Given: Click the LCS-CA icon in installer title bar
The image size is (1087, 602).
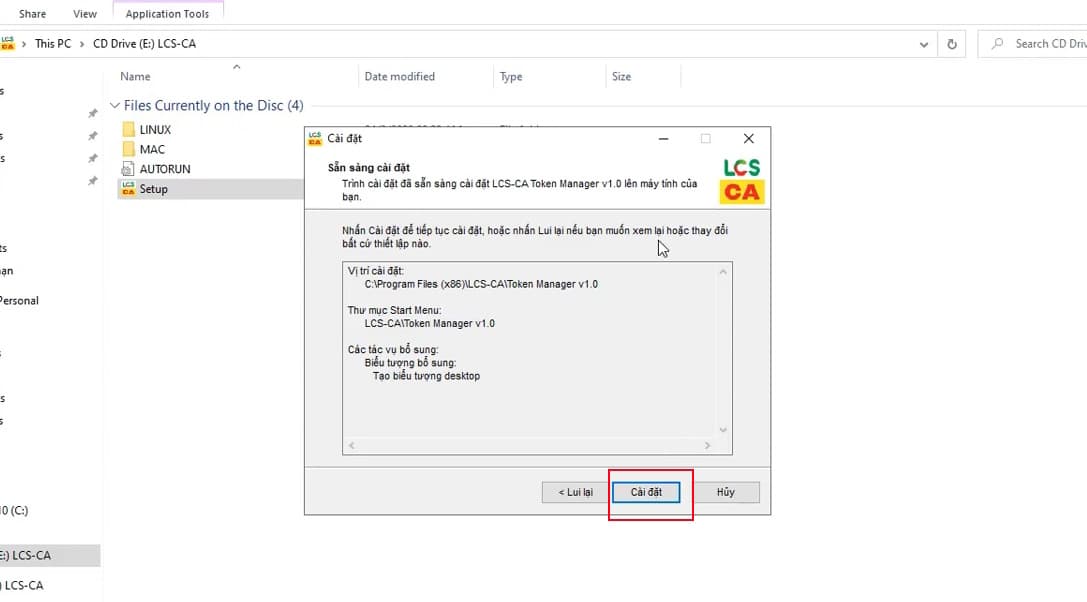Looking at the screenshot, I should 315,138.
